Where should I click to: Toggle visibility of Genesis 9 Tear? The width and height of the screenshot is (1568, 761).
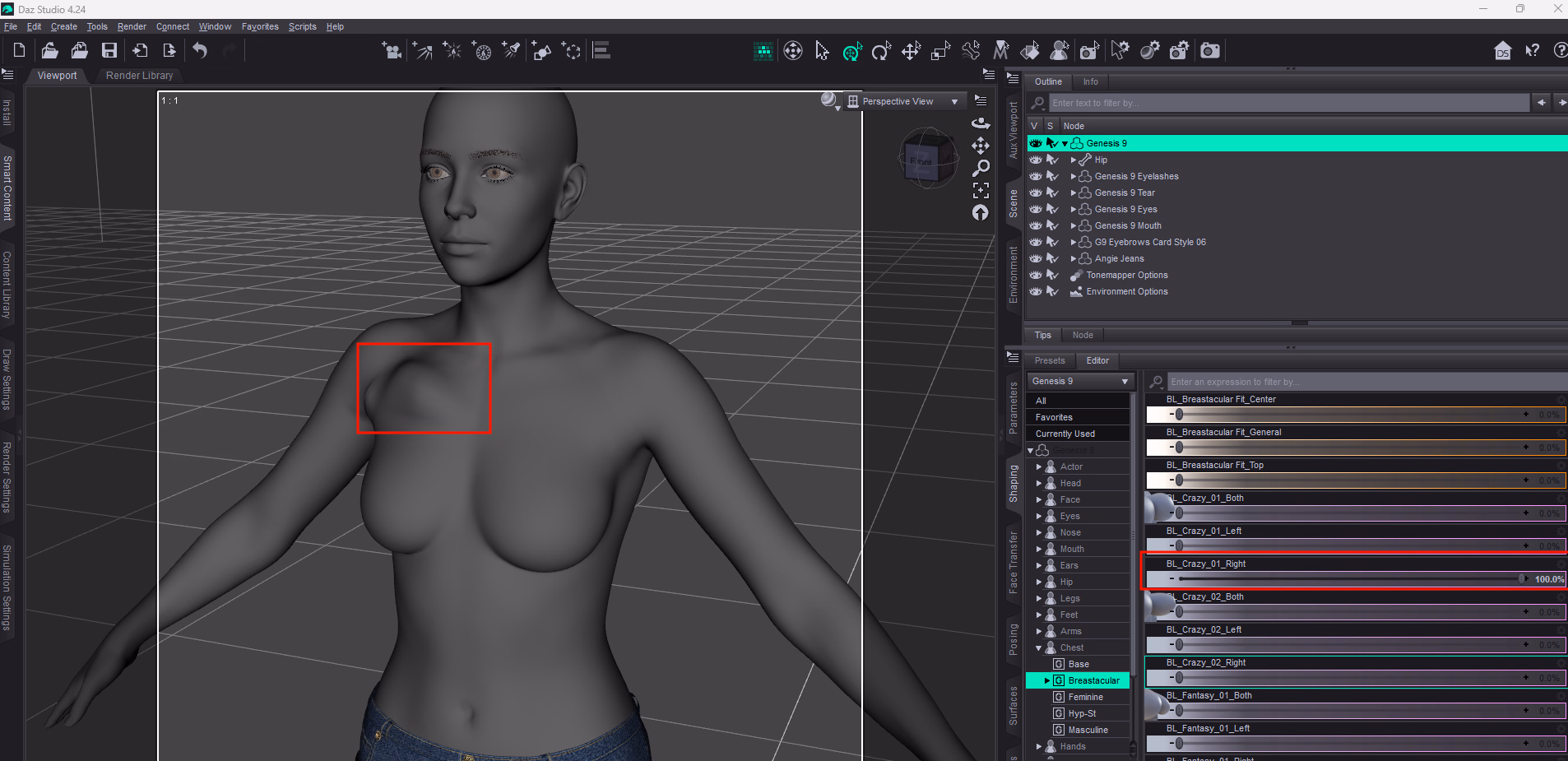pyautogui.click(x=1036, y=193)
